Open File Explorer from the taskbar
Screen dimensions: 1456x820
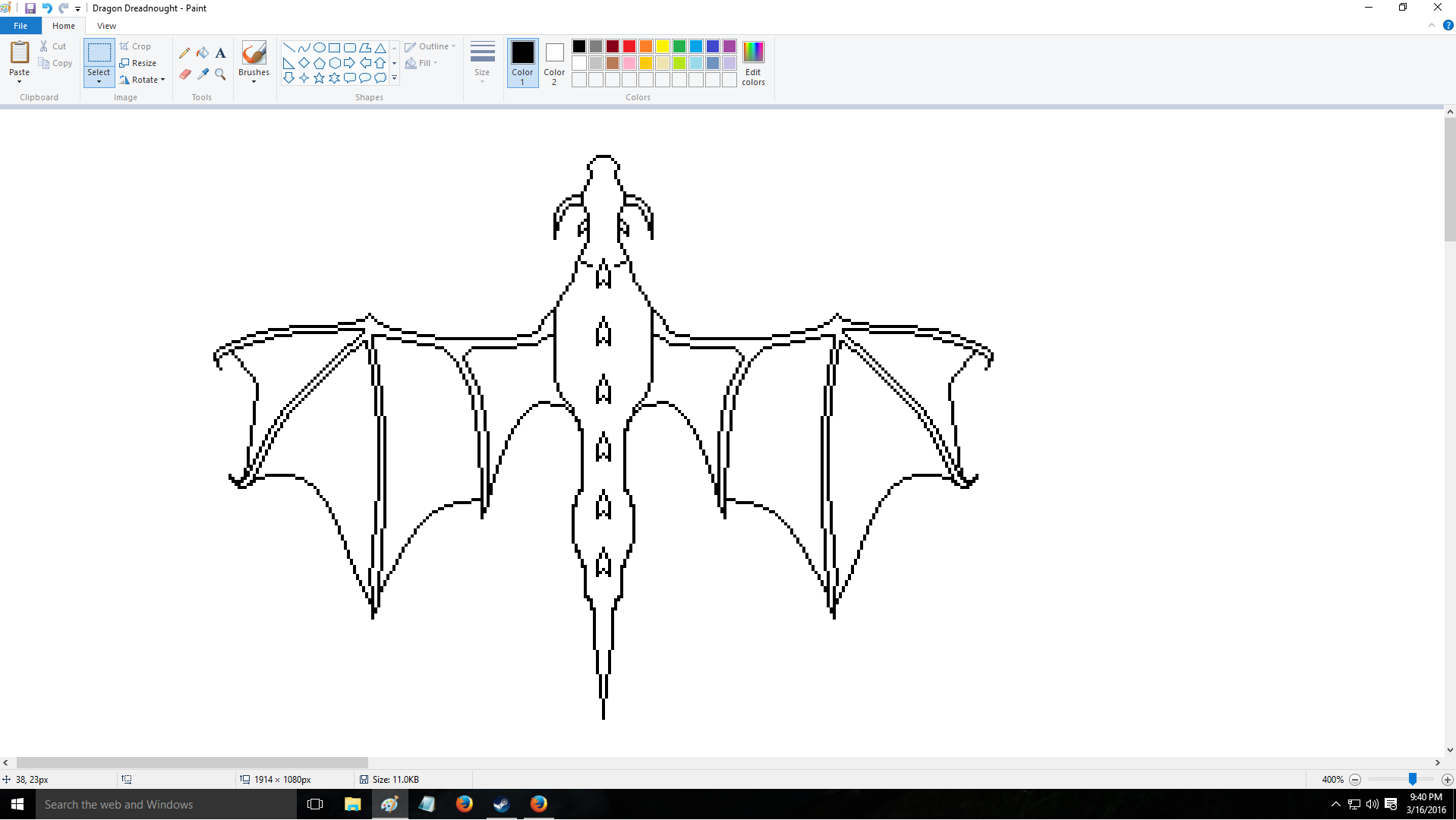352,804
